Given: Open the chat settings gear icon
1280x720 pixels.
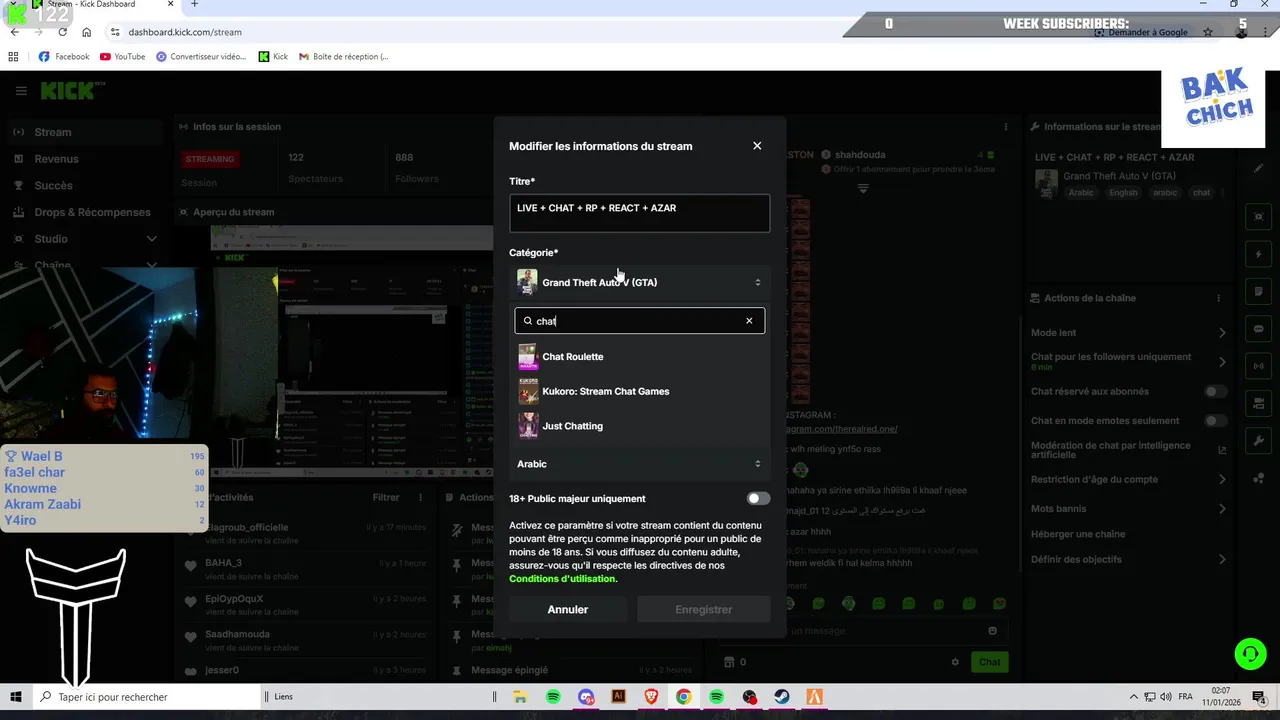Looking at the screenshot, I should tap(955, 662).
